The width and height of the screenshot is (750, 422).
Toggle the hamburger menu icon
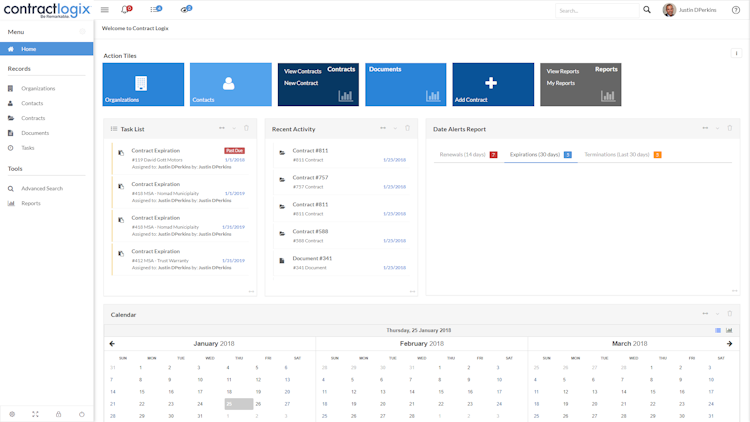(x=105, y=10)
